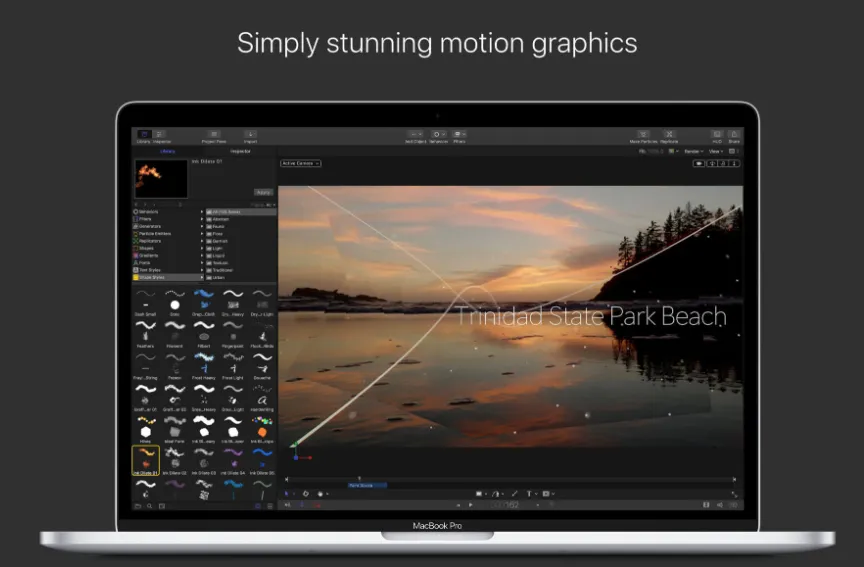Switch to the Library tab
Viewport: 864px width, 567px height.
point(168,151)
